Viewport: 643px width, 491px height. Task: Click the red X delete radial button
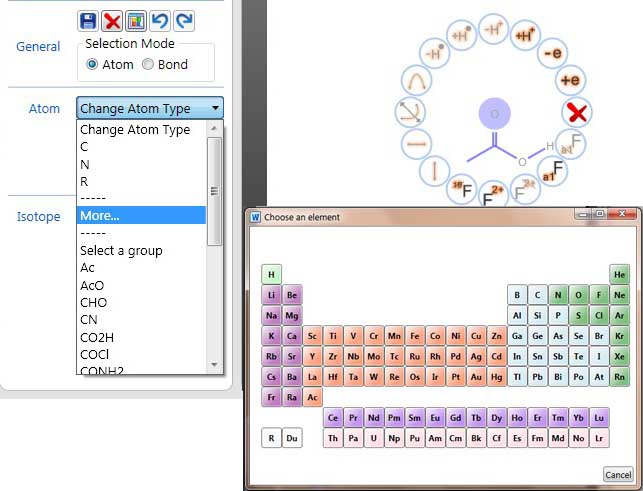577,112
